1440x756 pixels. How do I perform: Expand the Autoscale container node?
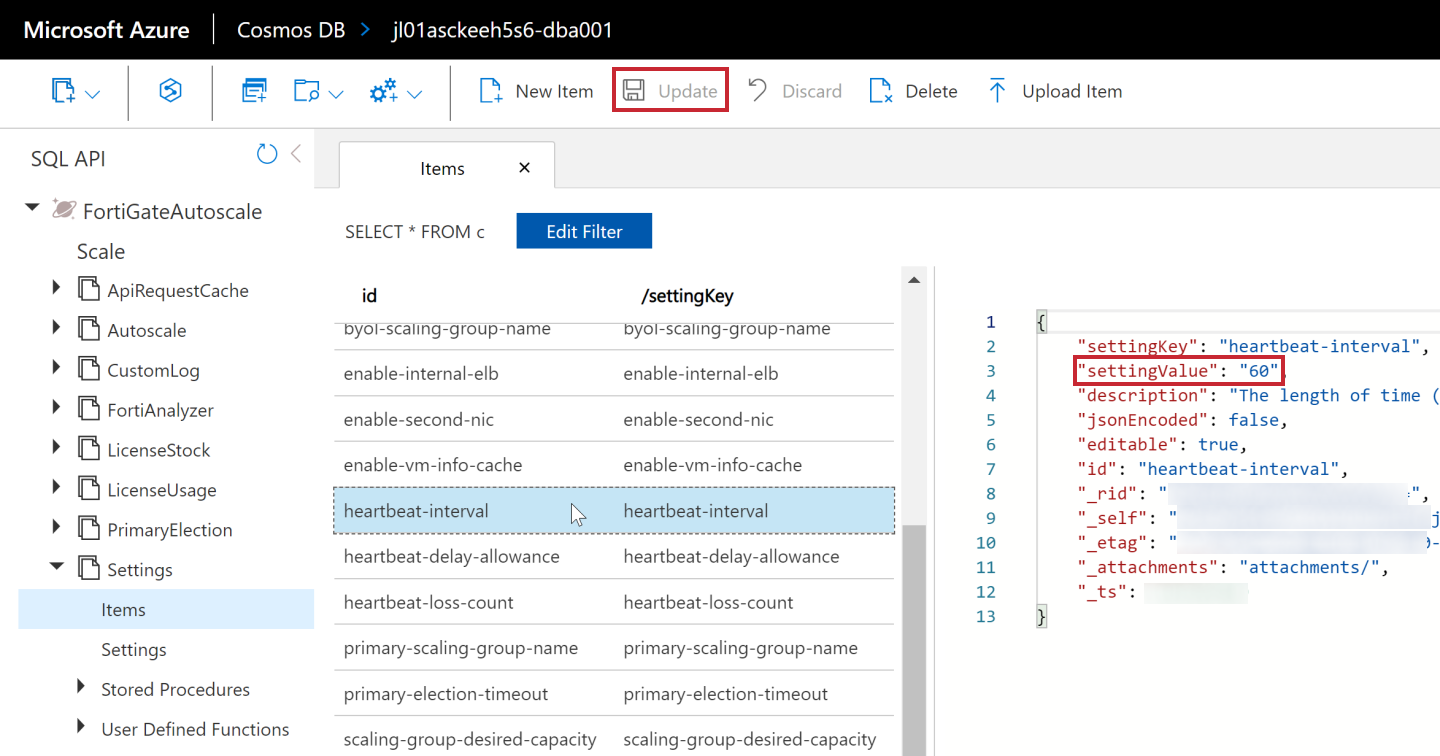[57, 329]
